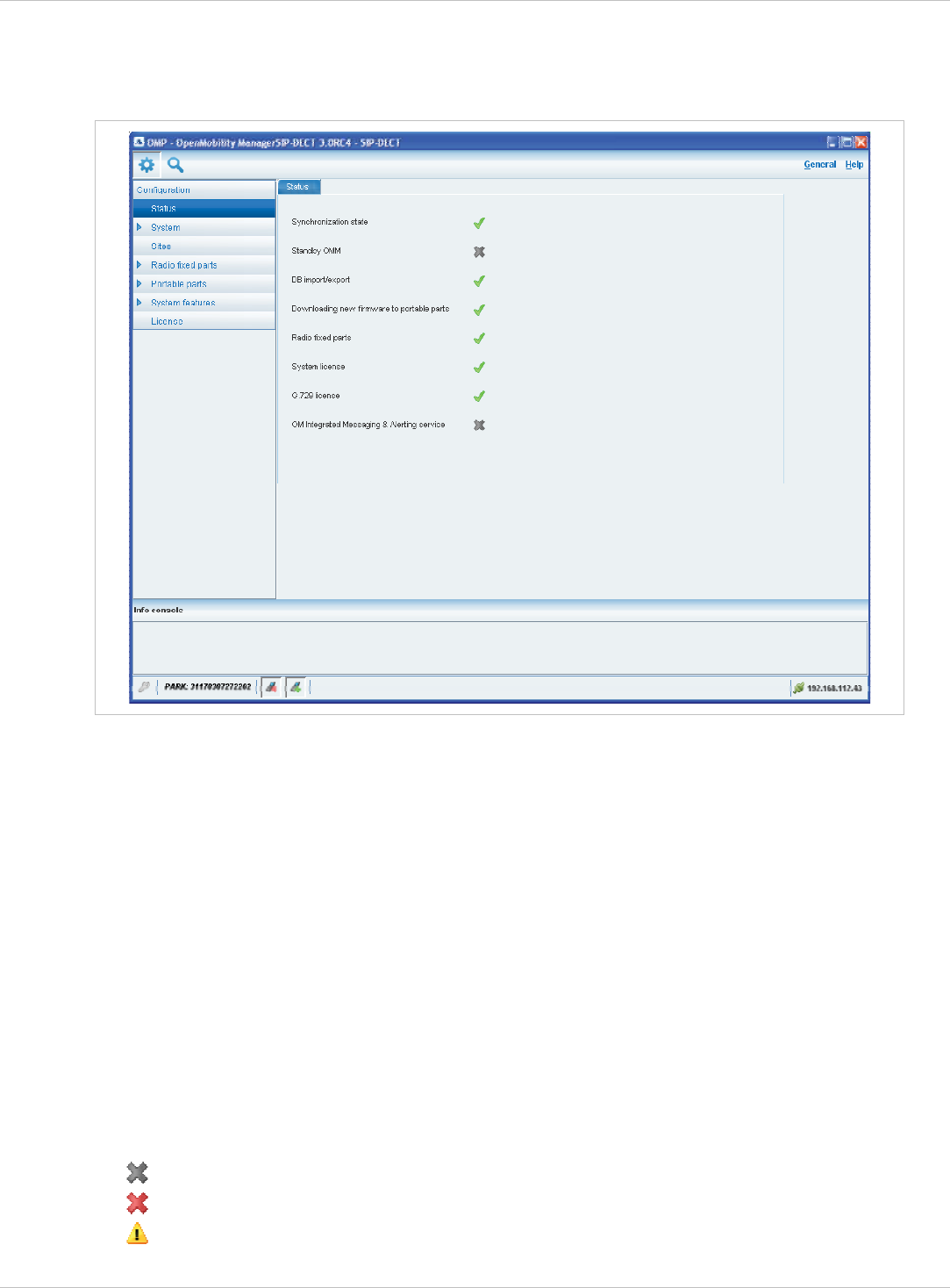This screenshot has height=1288, width=950.
Task: Minimize the OMP window
Action: click(832, 142)
